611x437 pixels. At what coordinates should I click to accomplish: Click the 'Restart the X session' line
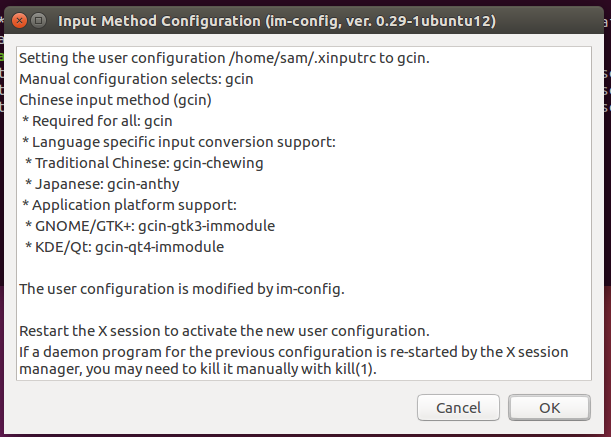223,330
